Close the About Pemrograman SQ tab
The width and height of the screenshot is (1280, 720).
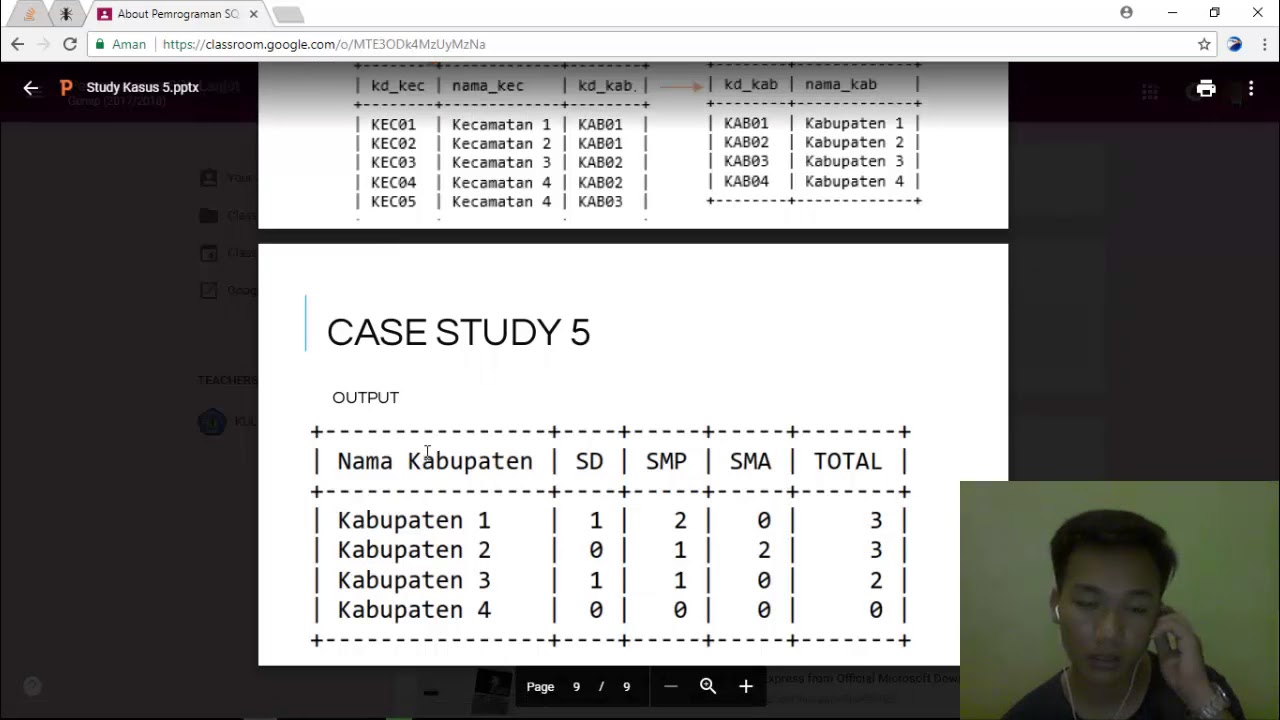254,14
